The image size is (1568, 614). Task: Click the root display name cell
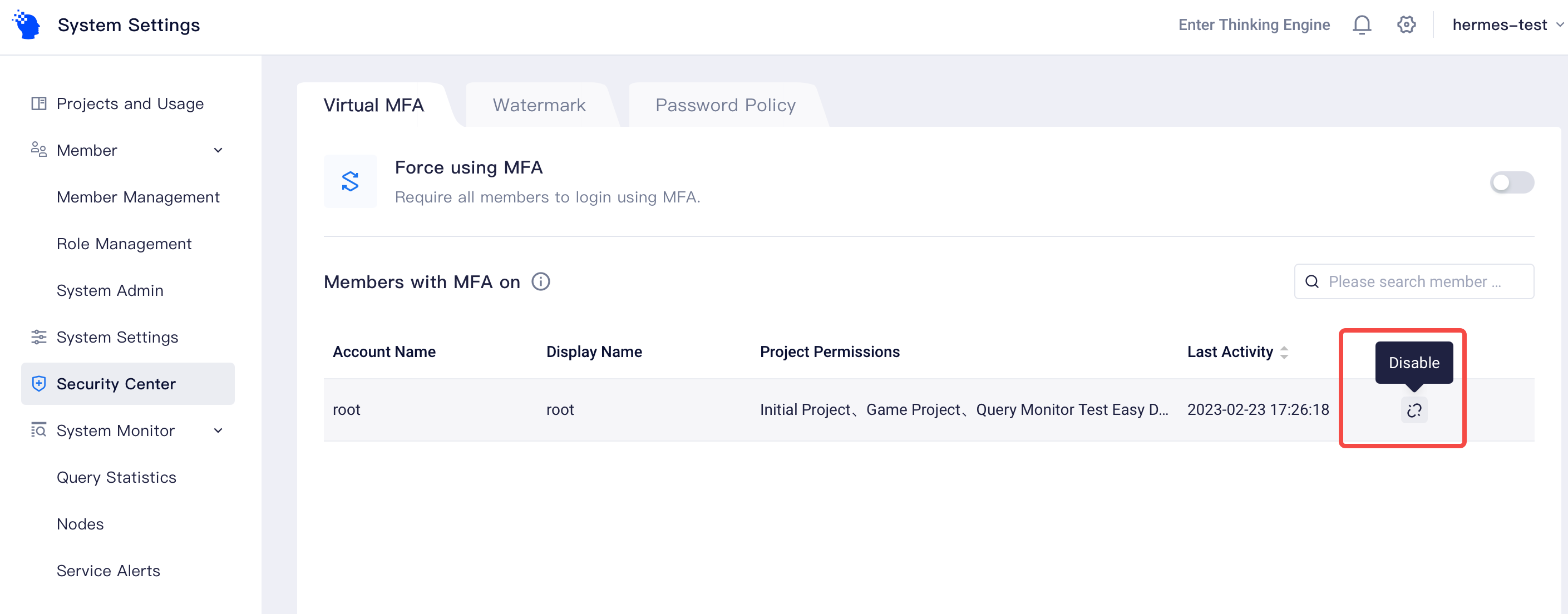[560, 410]
